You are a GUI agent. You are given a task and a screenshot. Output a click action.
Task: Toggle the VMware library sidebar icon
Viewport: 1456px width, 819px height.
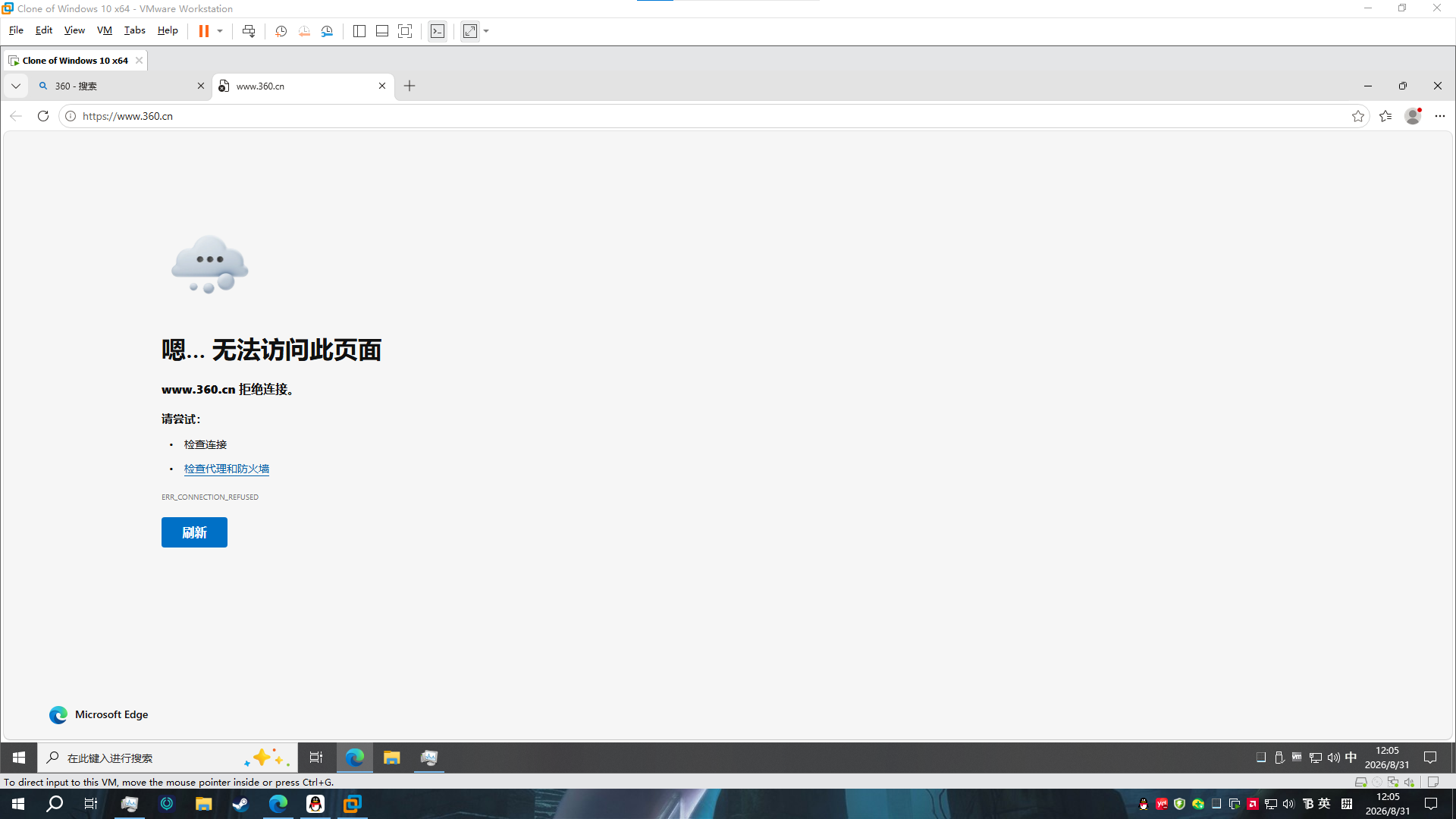359,31
